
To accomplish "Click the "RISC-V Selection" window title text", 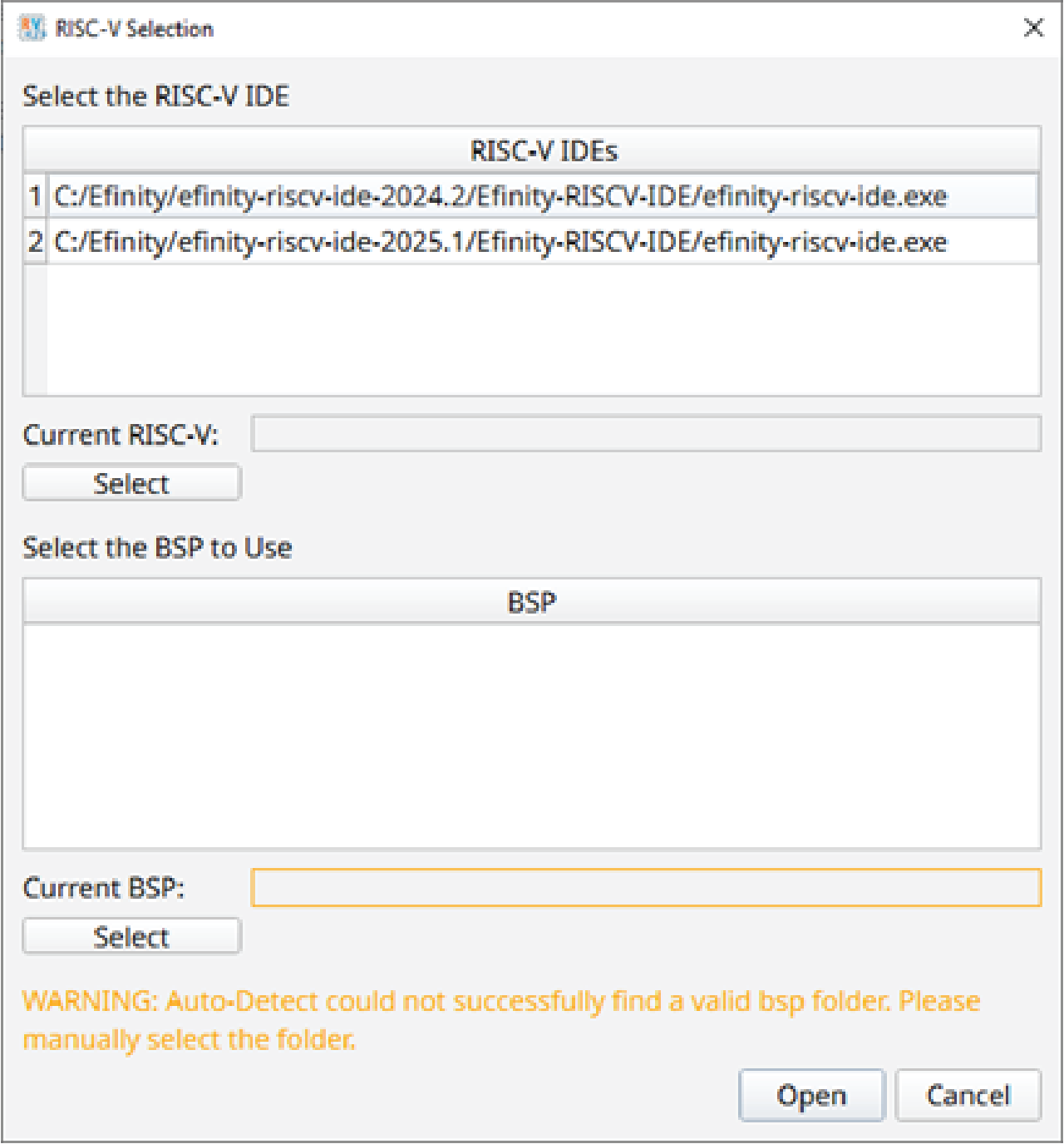I will 135,29.
